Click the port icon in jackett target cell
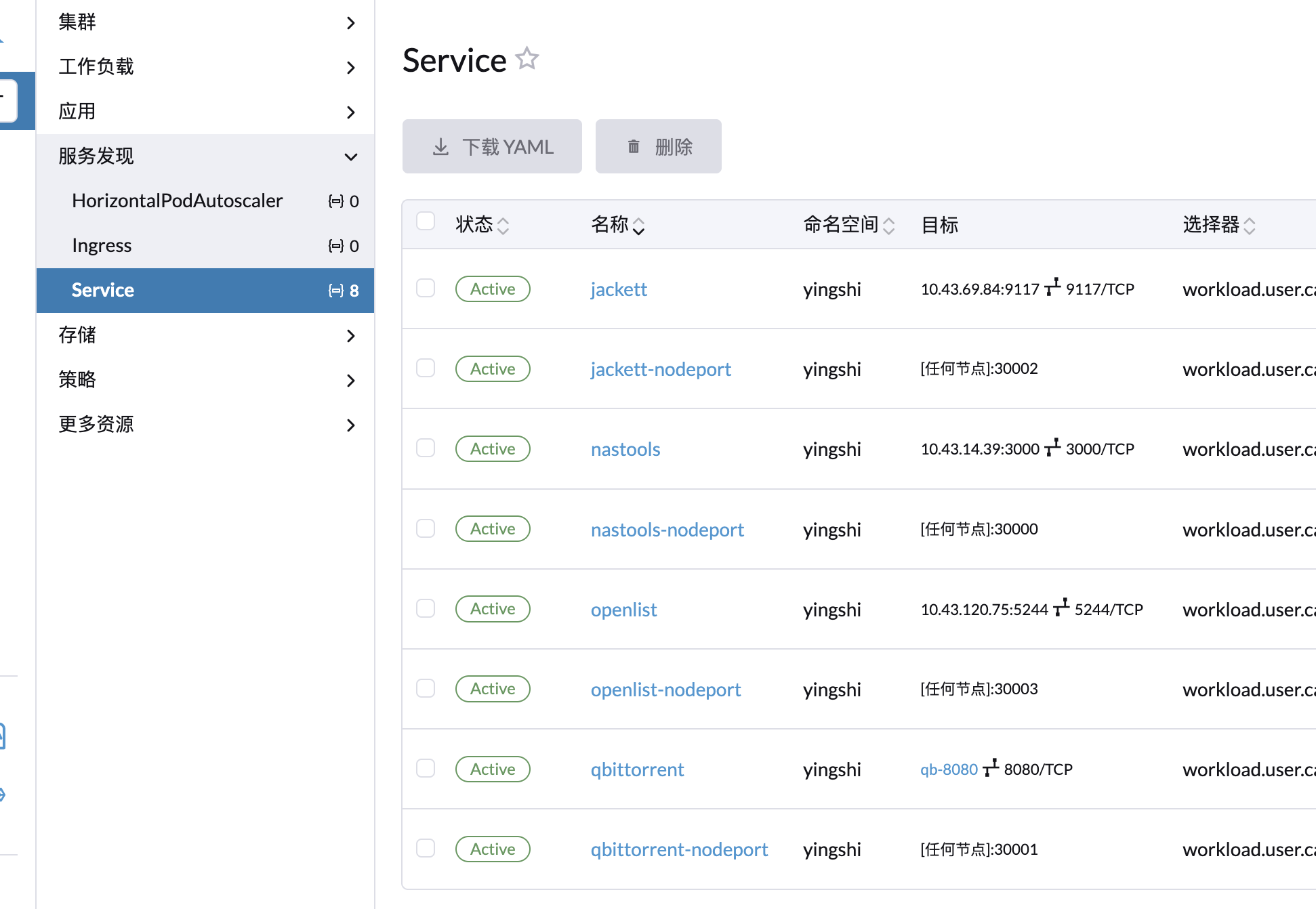1316x909 pixels. (1052, 287)
